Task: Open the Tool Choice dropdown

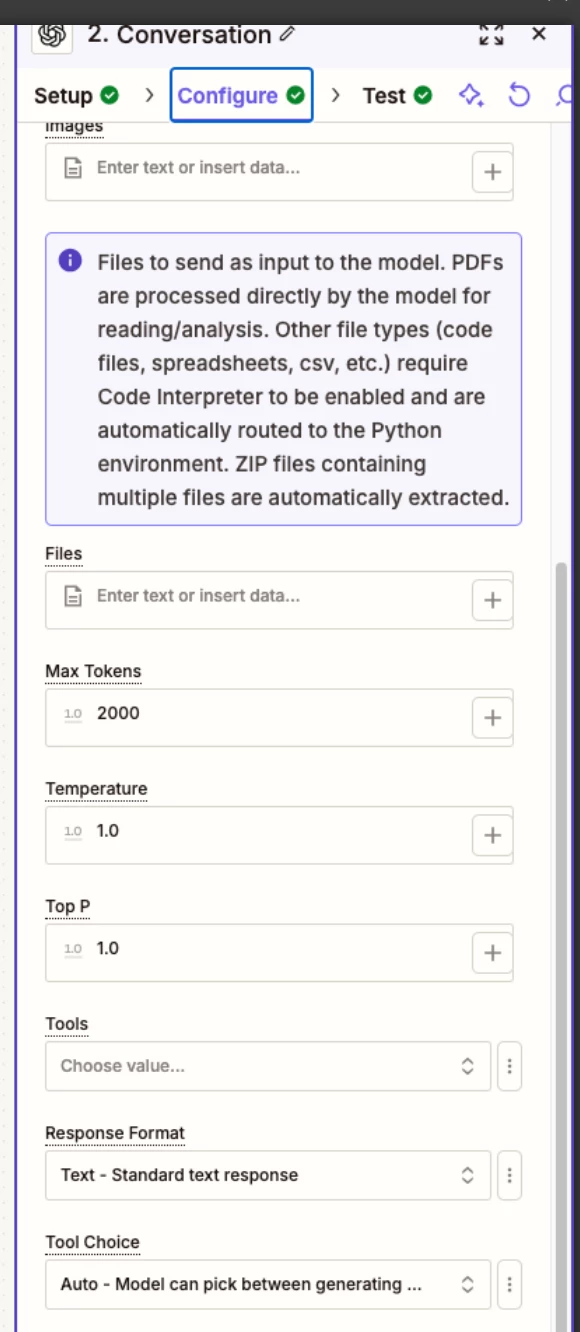Action: click(x=268, y=1284)
